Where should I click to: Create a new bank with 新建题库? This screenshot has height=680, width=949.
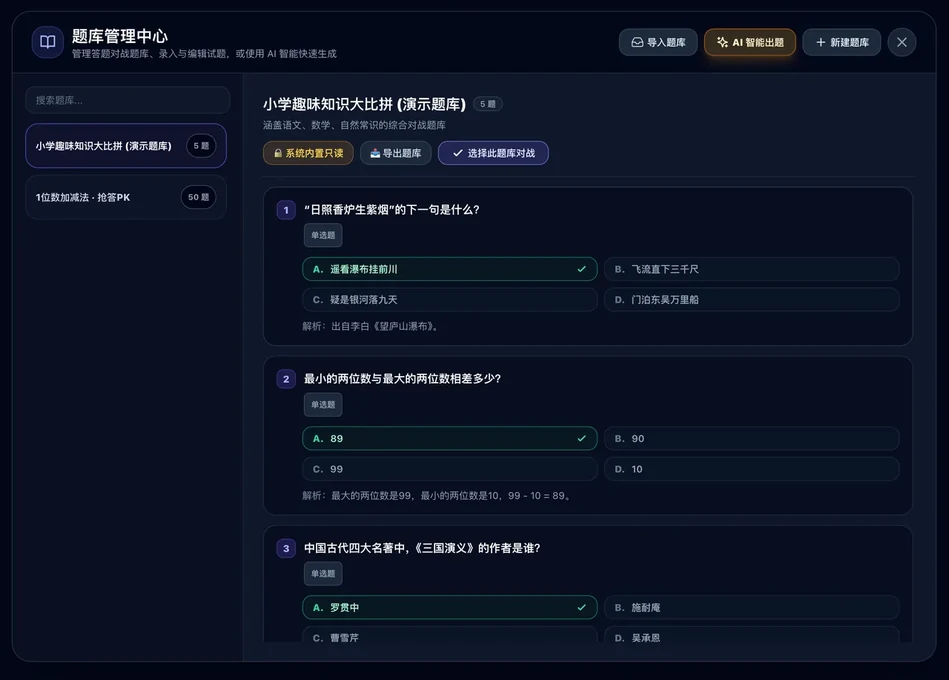(842, 42)
